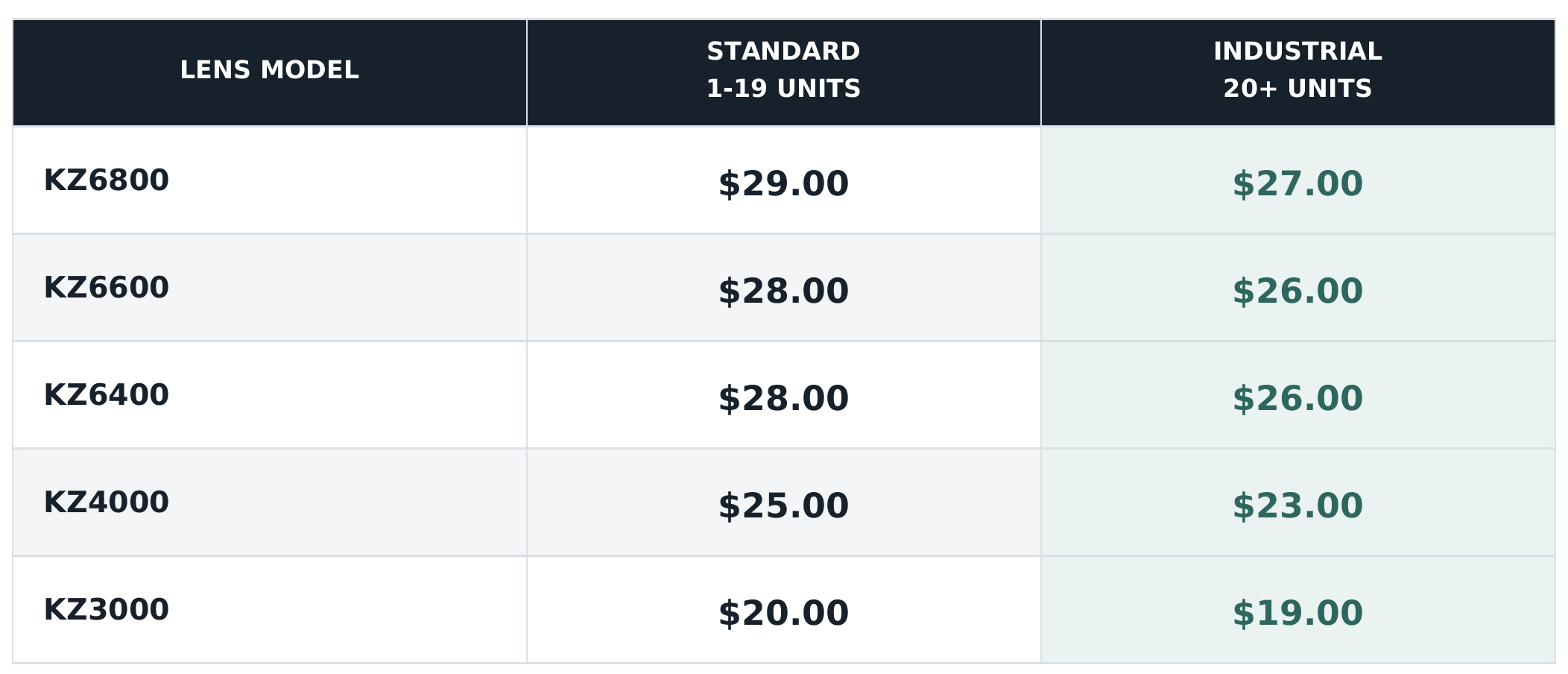Click KZ6400 standard price $28.00

coord(784,398)
